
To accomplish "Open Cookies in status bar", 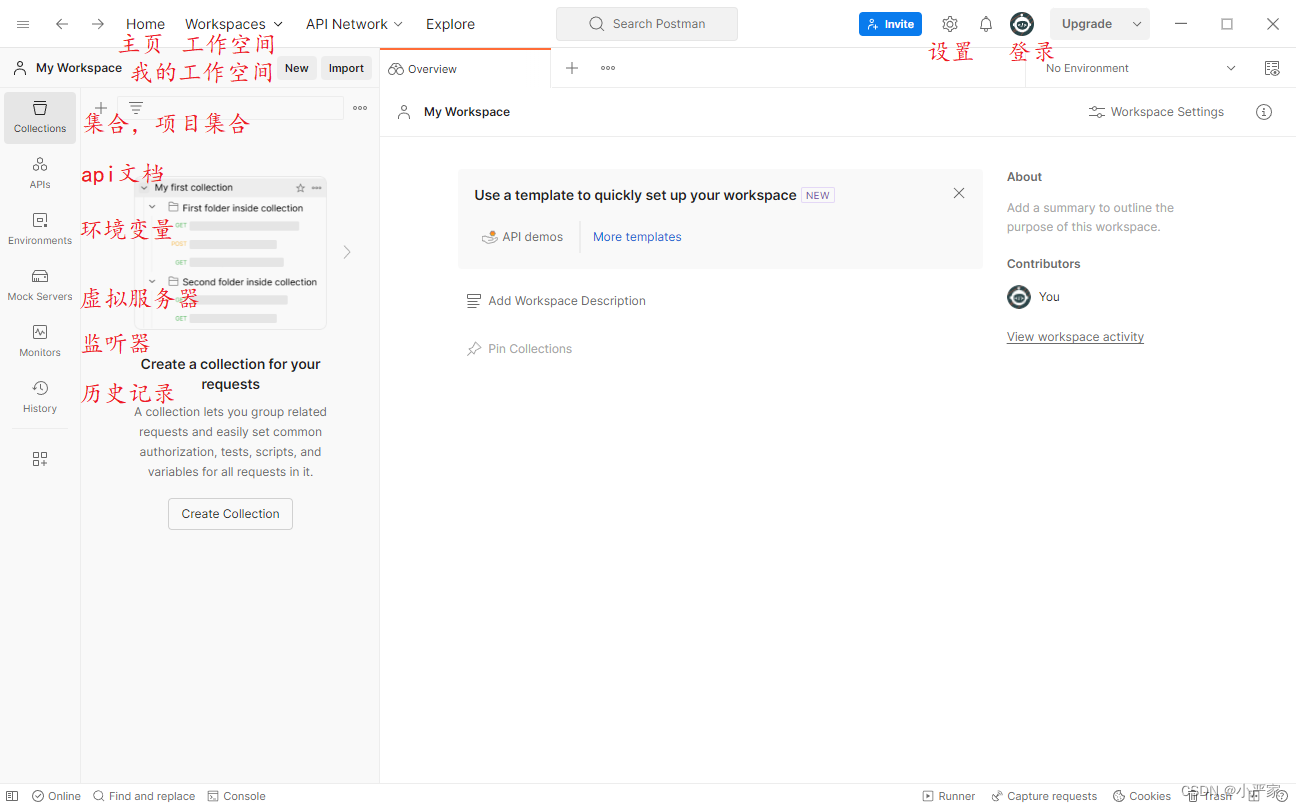I will 1142,796.
